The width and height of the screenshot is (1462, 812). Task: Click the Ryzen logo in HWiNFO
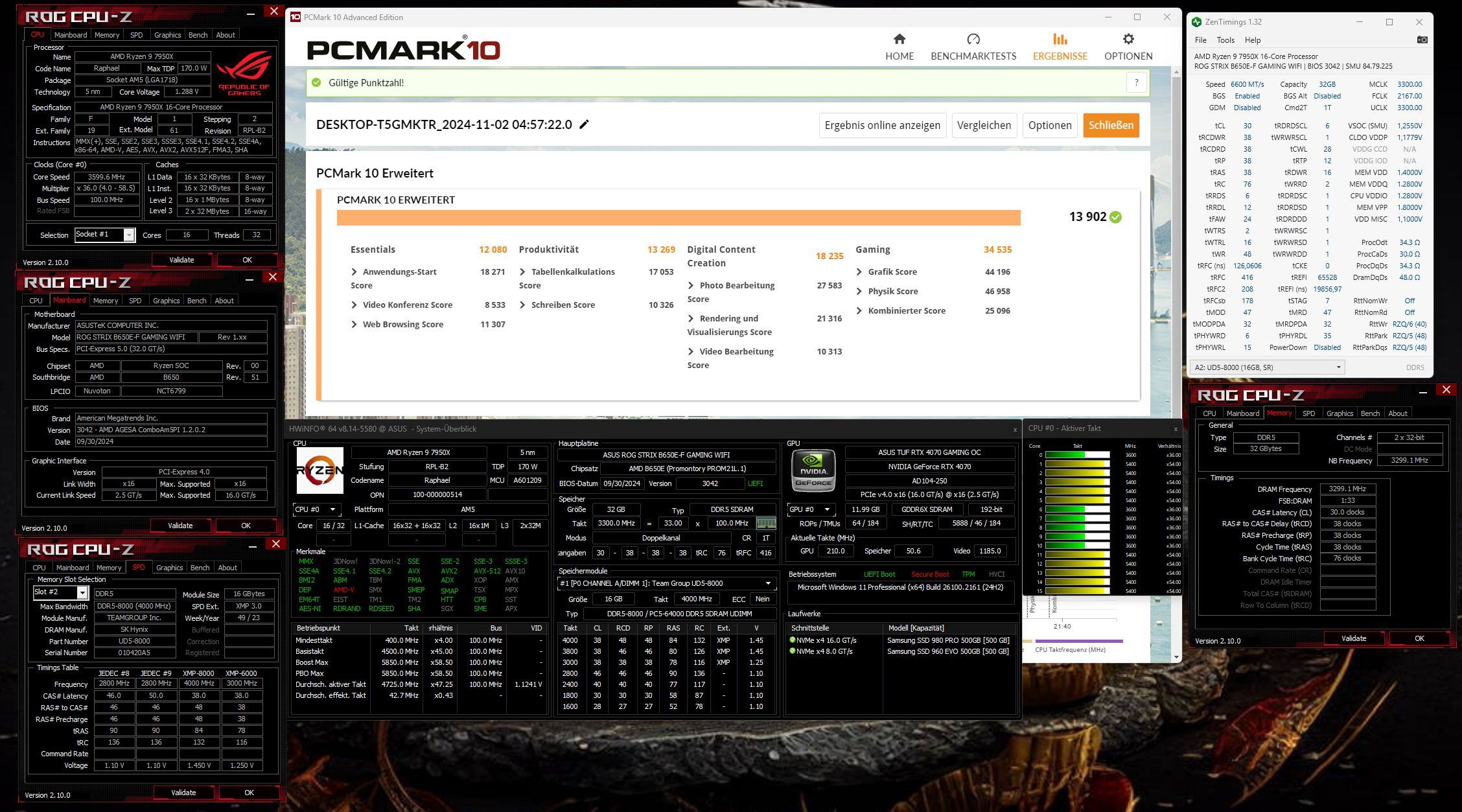(319, 470)
